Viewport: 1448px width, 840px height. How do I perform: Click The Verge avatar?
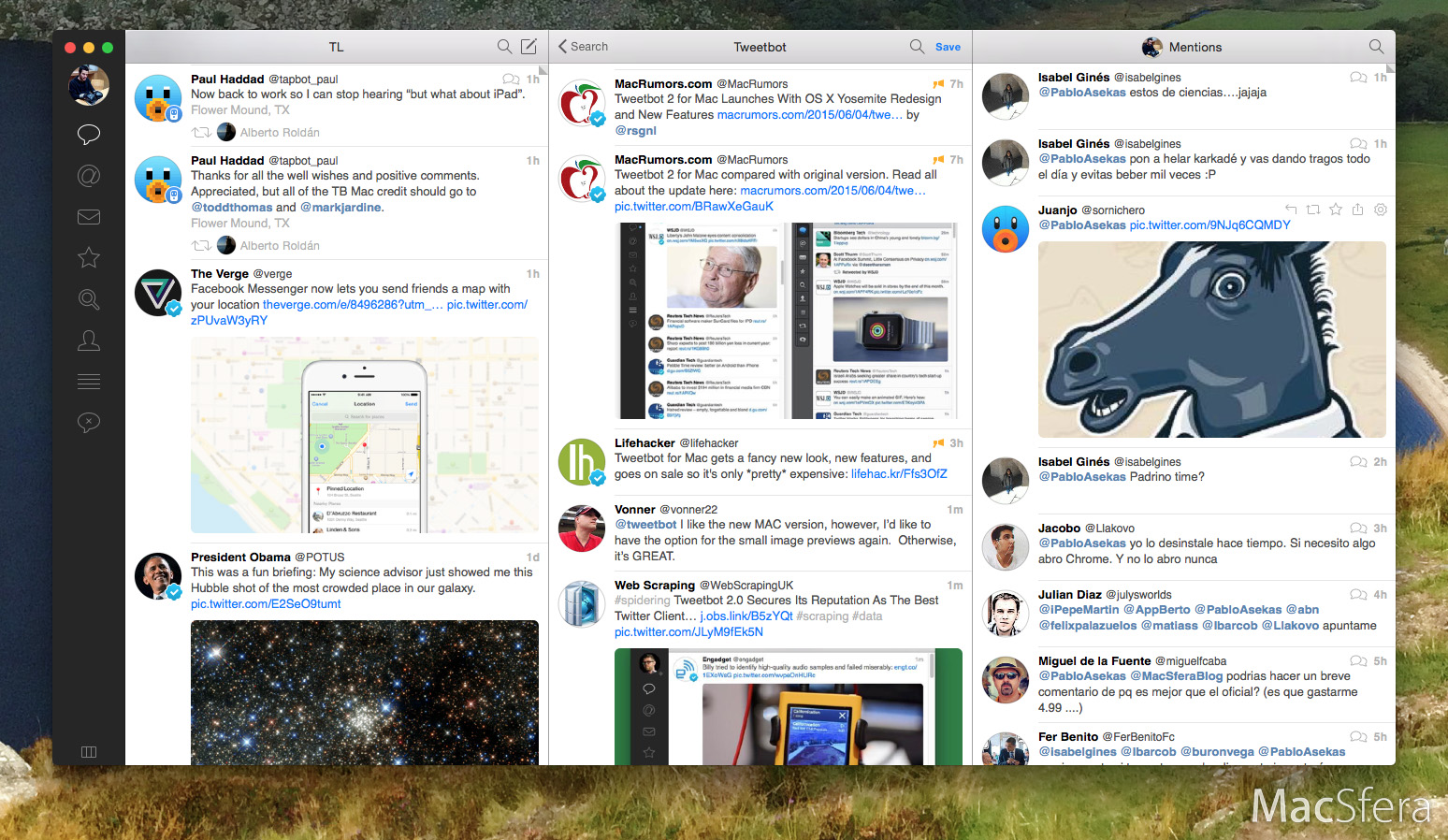click(x=158, y=293)
